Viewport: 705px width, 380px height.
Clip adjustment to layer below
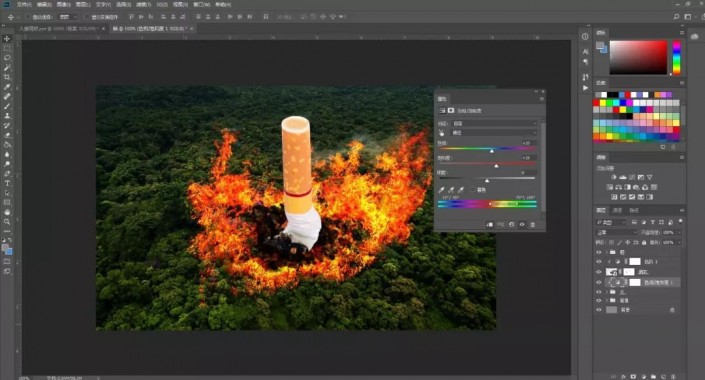(490, 224)
